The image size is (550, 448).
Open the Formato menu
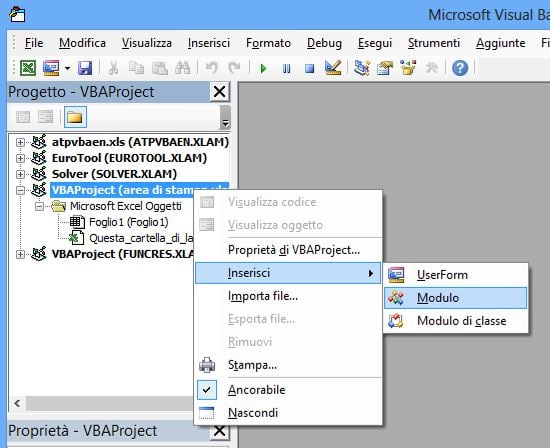click(x=268, y=43)
